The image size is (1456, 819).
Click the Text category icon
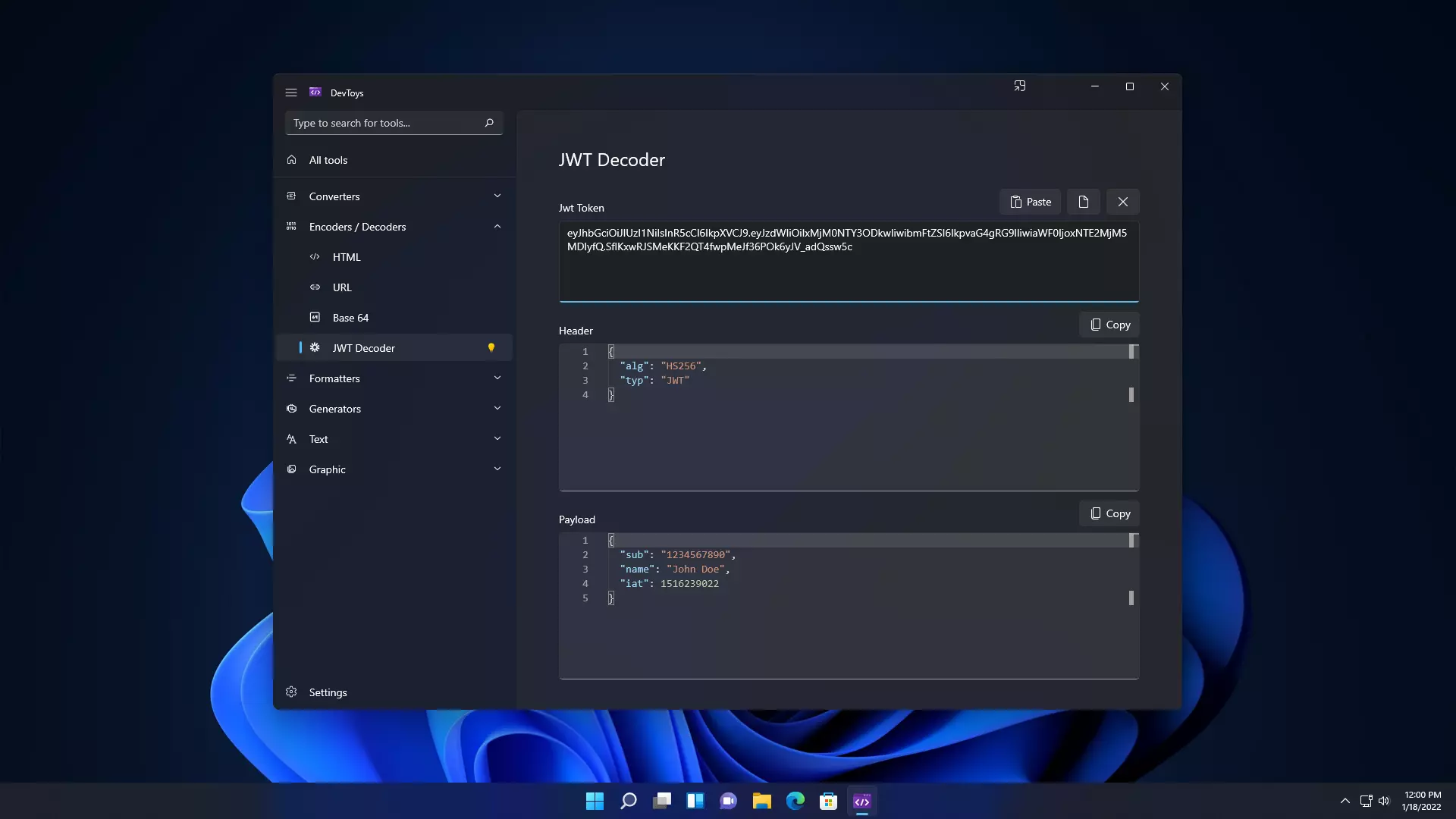click(291, 438)
